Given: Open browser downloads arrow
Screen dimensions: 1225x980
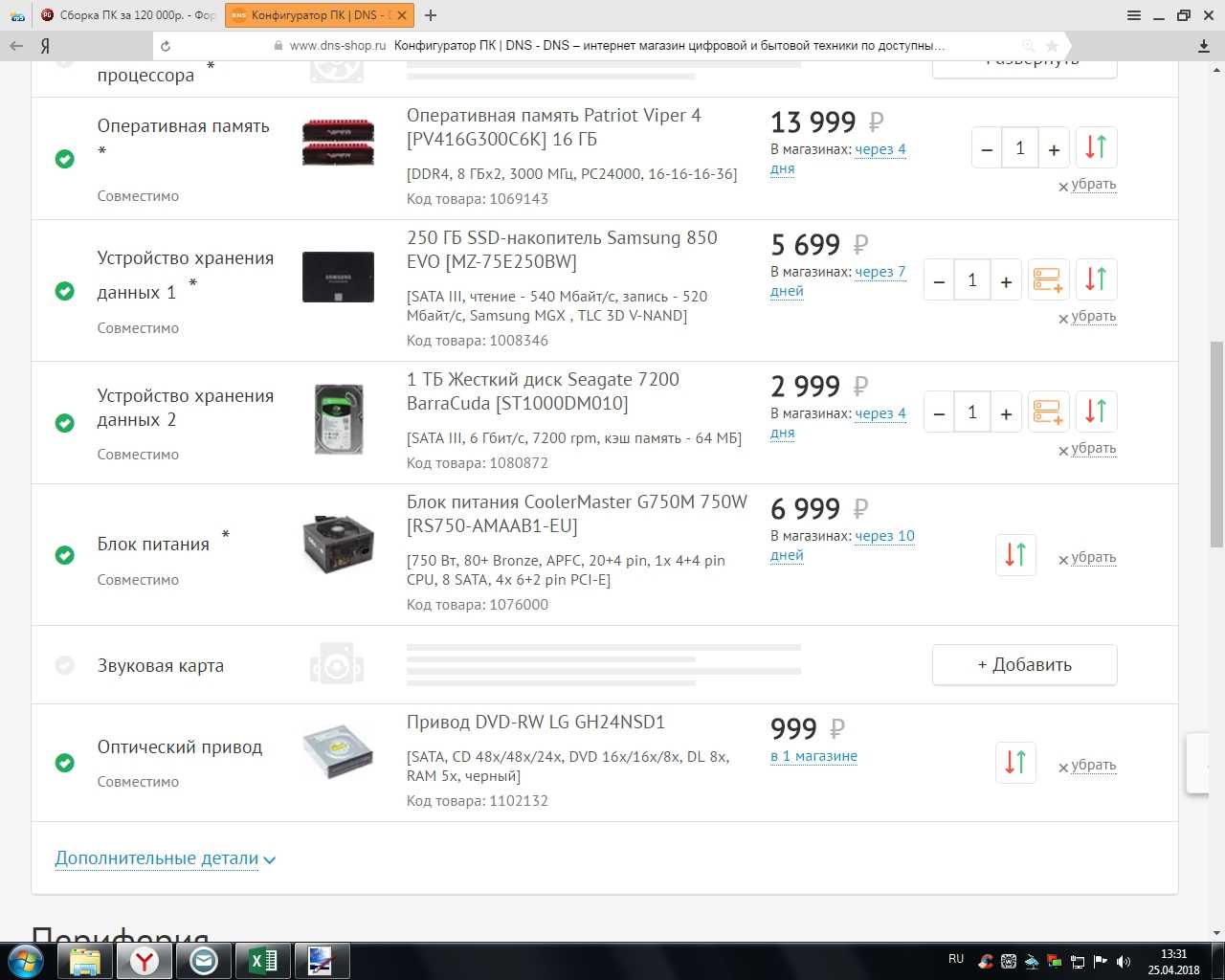Looking at the screenshot, I should pos(1204,45).
